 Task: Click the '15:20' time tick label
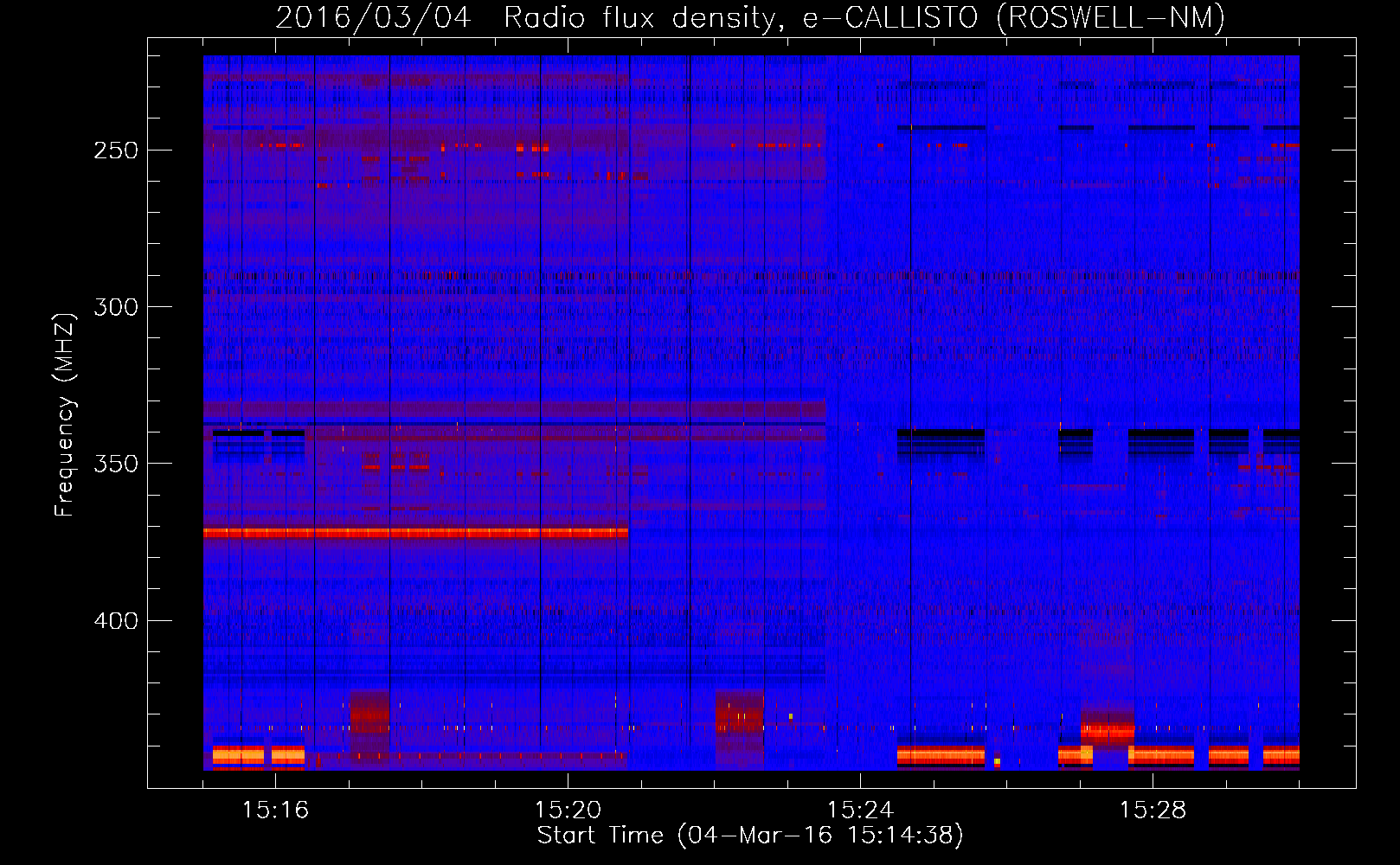point(568,811)
